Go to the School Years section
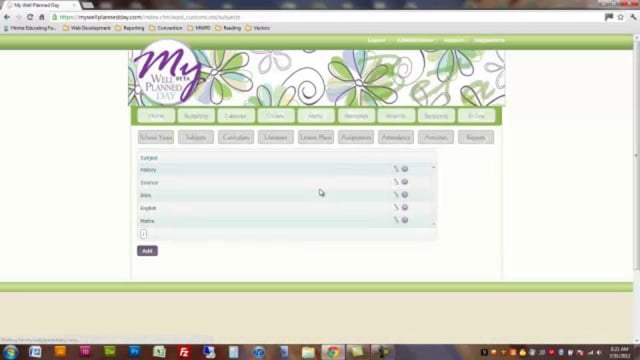Screen dimensions: 640x360 [156, 138]
